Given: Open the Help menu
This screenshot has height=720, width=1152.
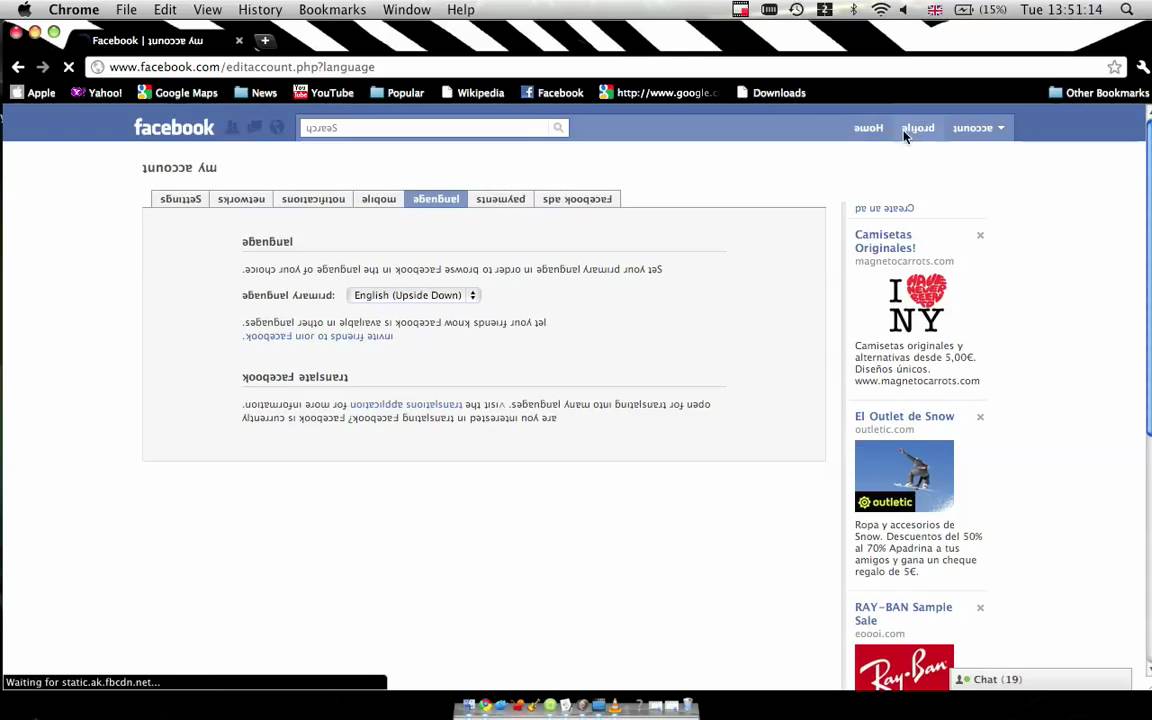Looking at the screenshot, I should (x=461, y=10).
